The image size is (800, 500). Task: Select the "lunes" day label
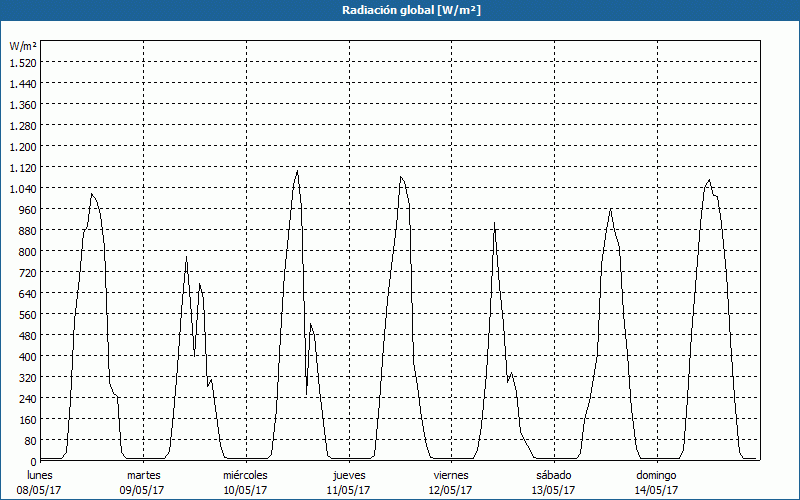[x=40, y=475]
